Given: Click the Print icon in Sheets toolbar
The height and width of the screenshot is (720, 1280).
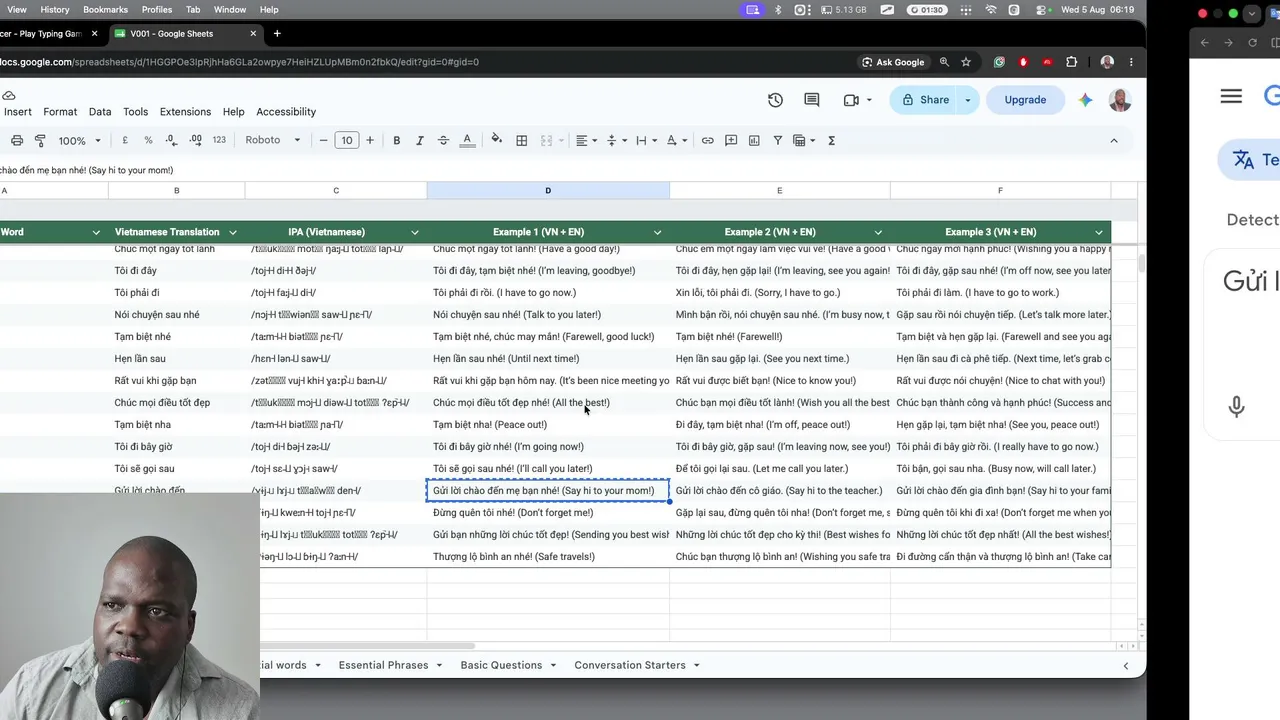Looking at the screenshot, I should point(17,141).
